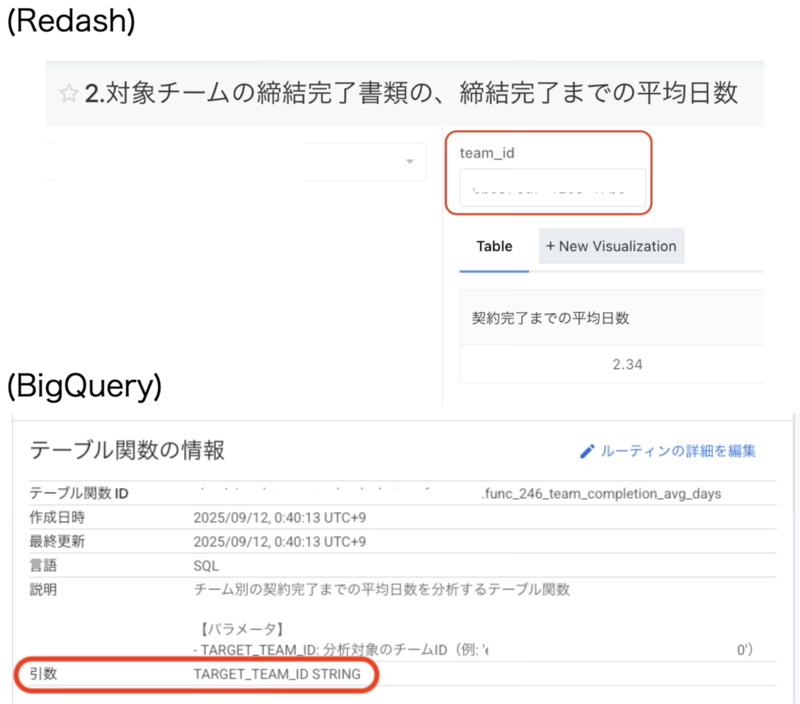Focus the team_id parameter input field
Screen dimensions: 800x704
(553, 188)
